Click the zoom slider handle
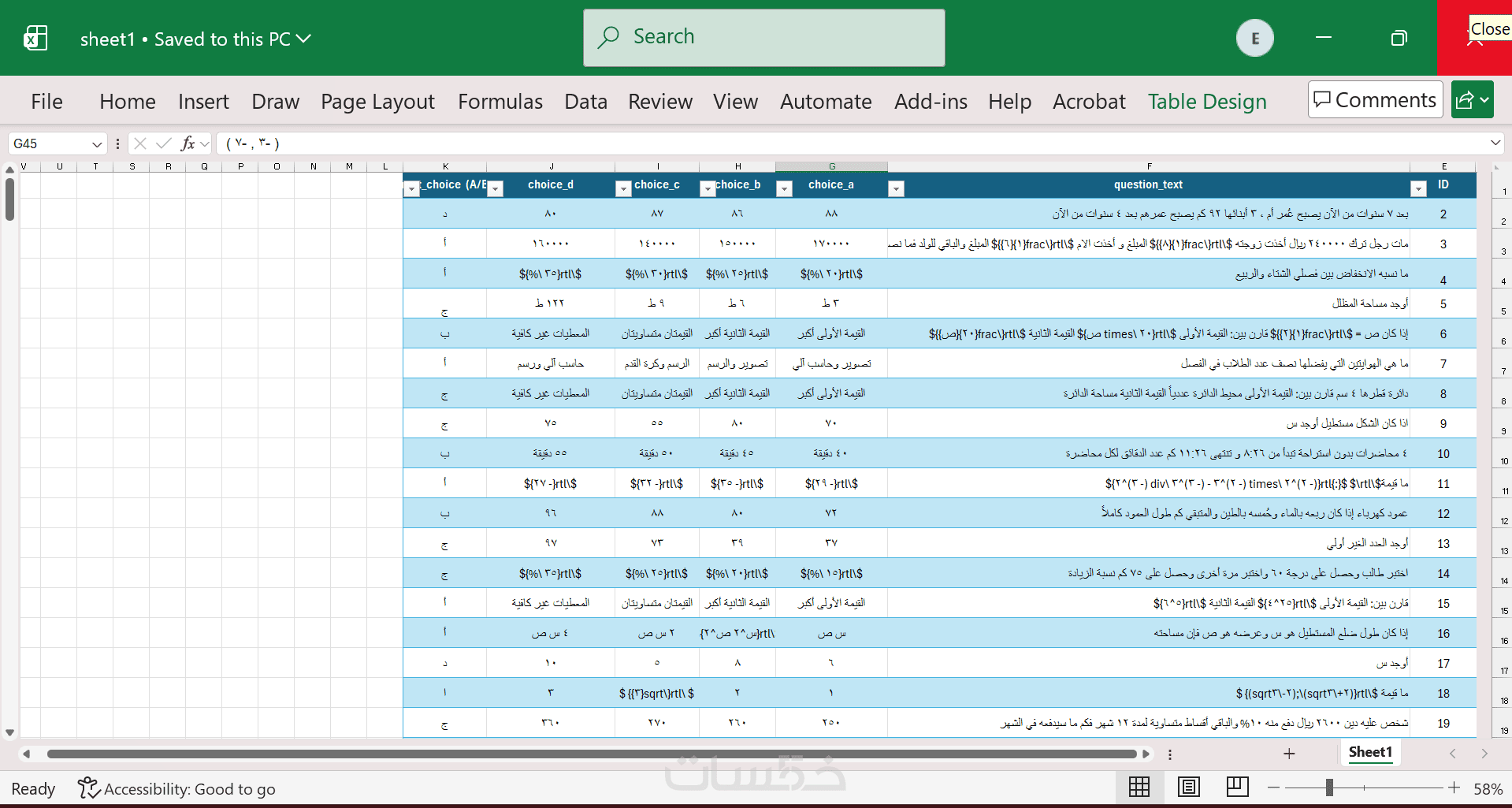The height and width of the screenshot is (808, 1512). (x=1329, y=788)
